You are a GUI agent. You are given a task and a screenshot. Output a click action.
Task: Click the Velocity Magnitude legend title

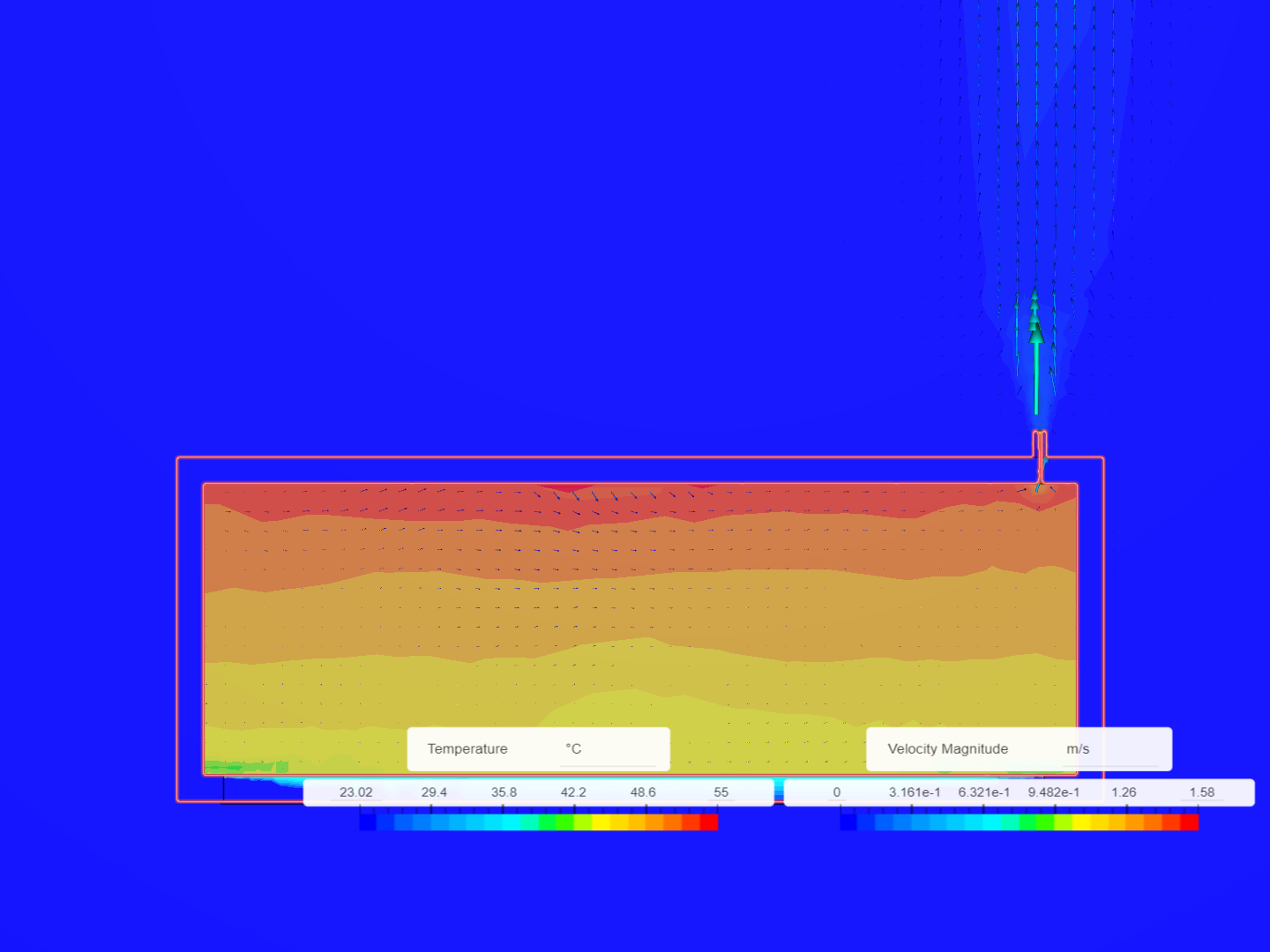click(x=947, y=748)
